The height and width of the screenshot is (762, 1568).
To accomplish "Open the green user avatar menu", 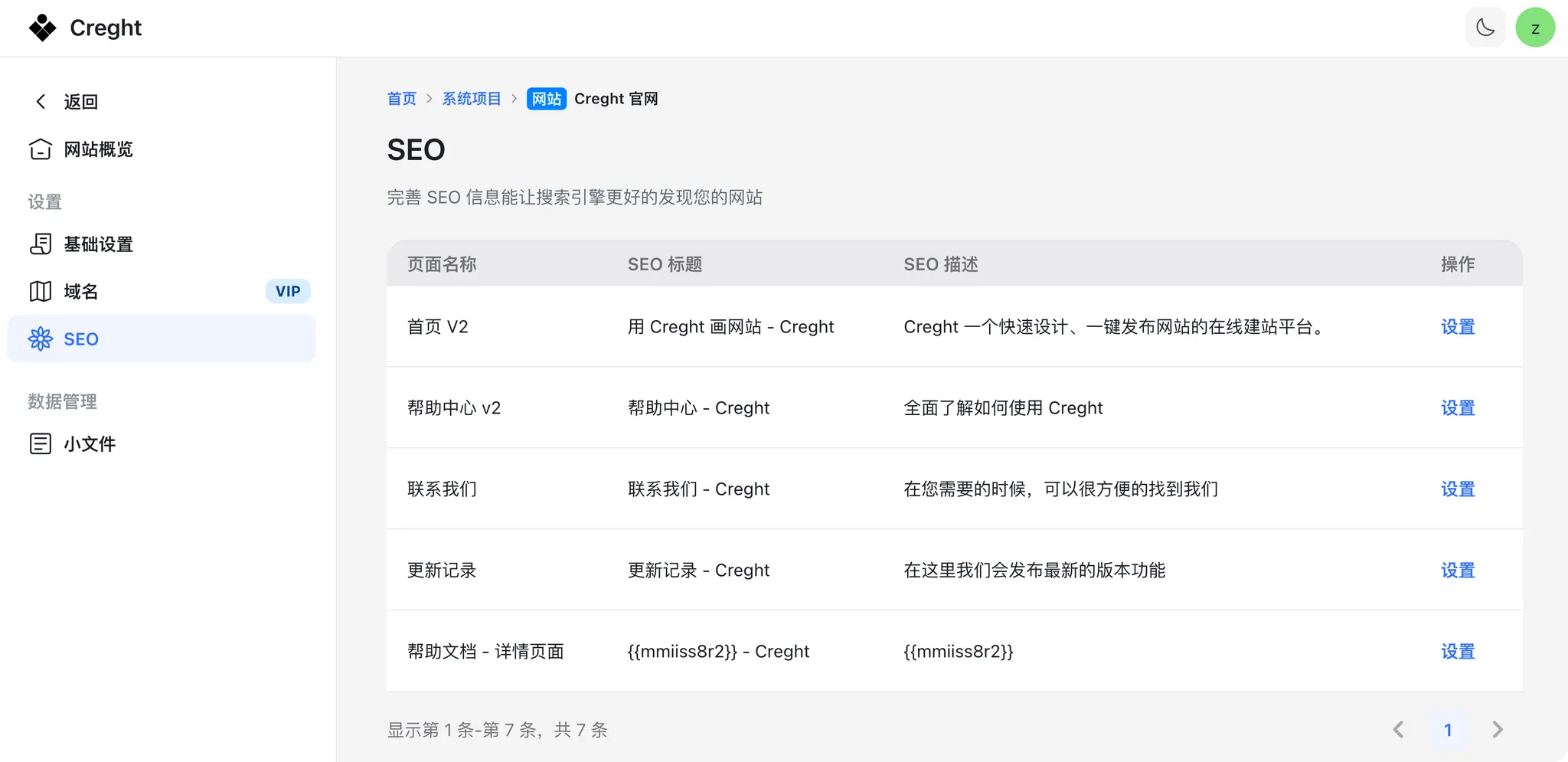I will tap(1535, 28).
